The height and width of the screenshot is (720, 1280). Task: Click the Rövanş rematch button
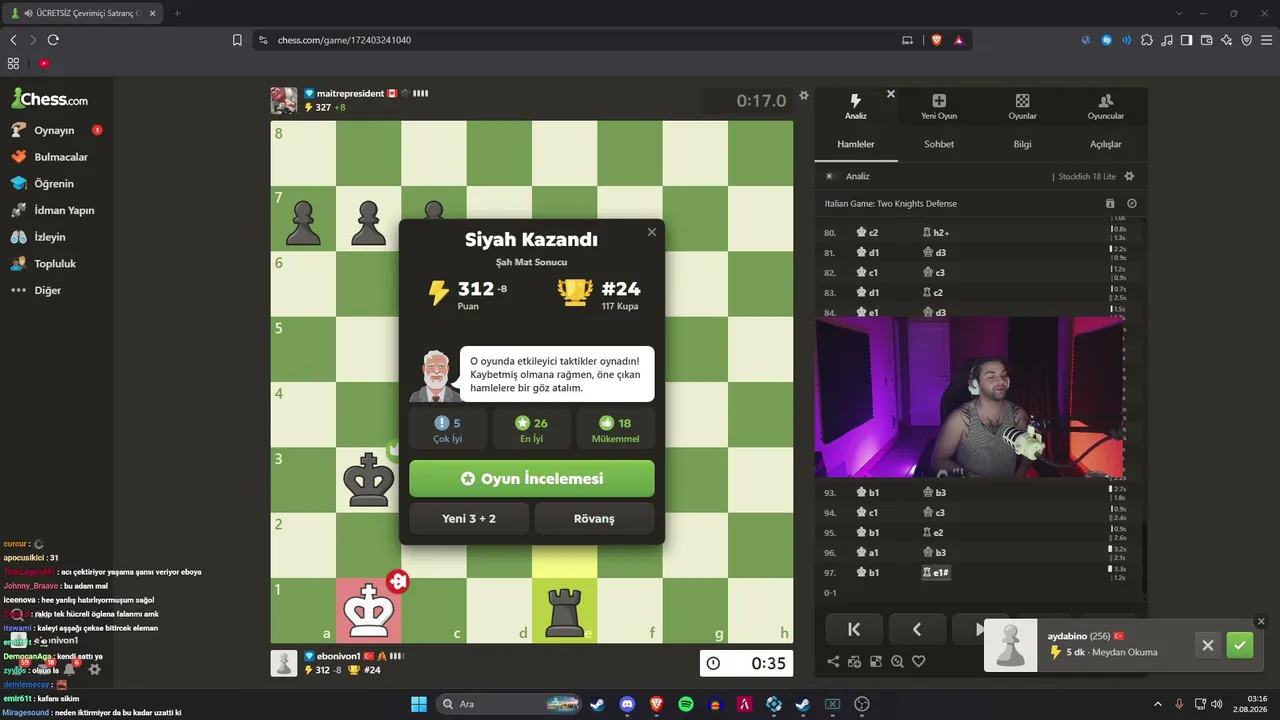coord(594,519)
